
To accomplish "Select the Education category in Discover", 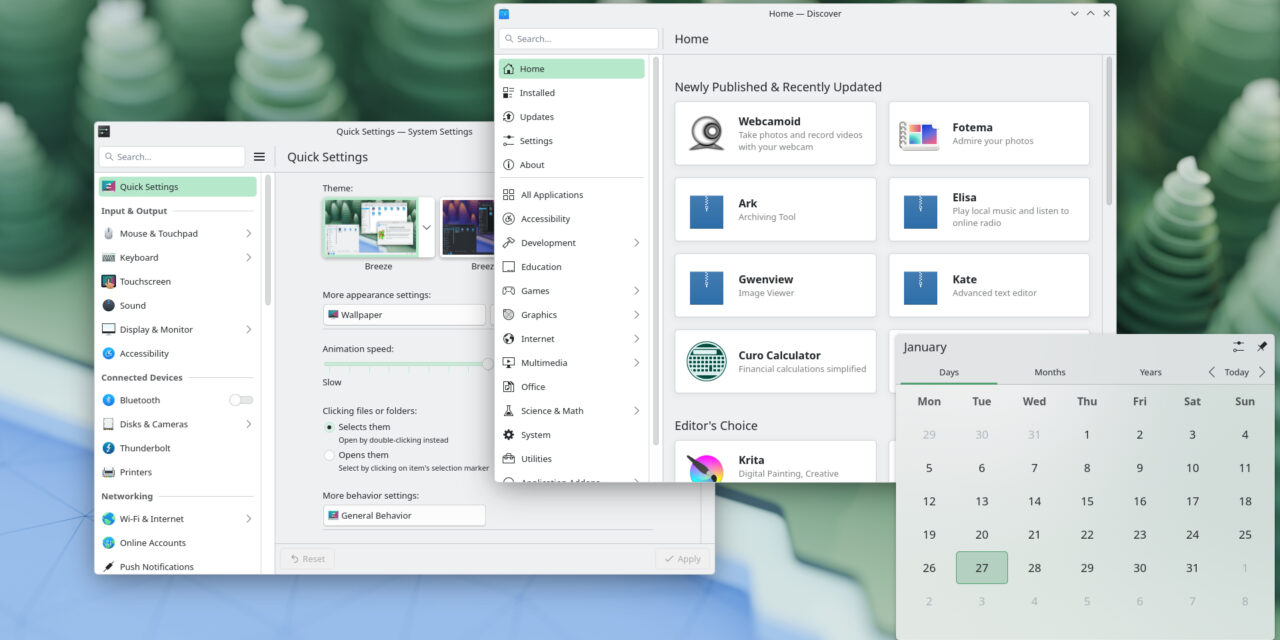I will click(572, 267).
